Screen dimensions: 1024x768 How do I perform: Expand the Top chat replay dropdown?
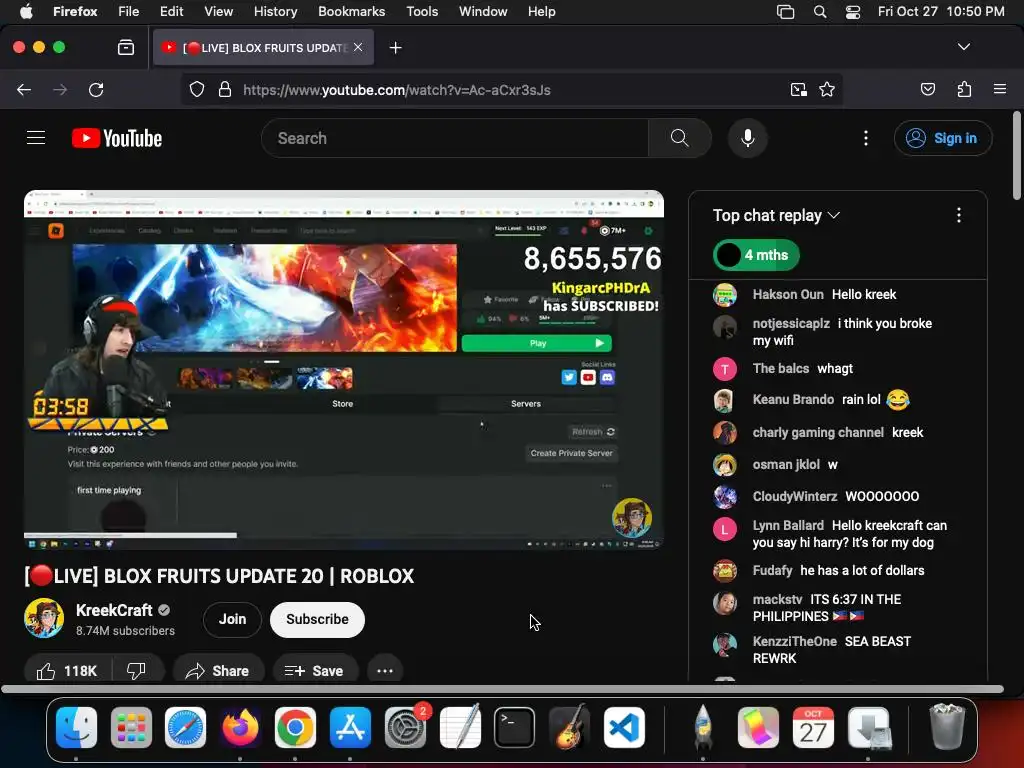pos(776,215)
